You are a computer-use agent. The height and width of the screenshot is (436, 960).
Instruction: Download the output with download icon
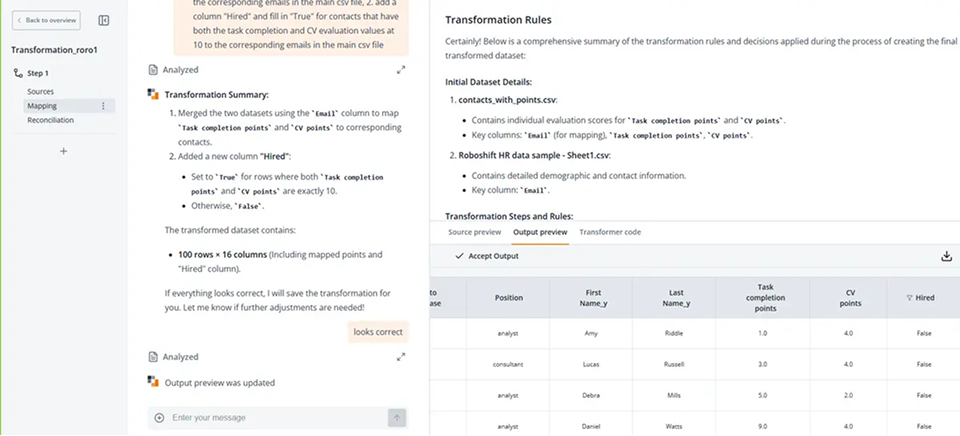click(x=946, y=256)
